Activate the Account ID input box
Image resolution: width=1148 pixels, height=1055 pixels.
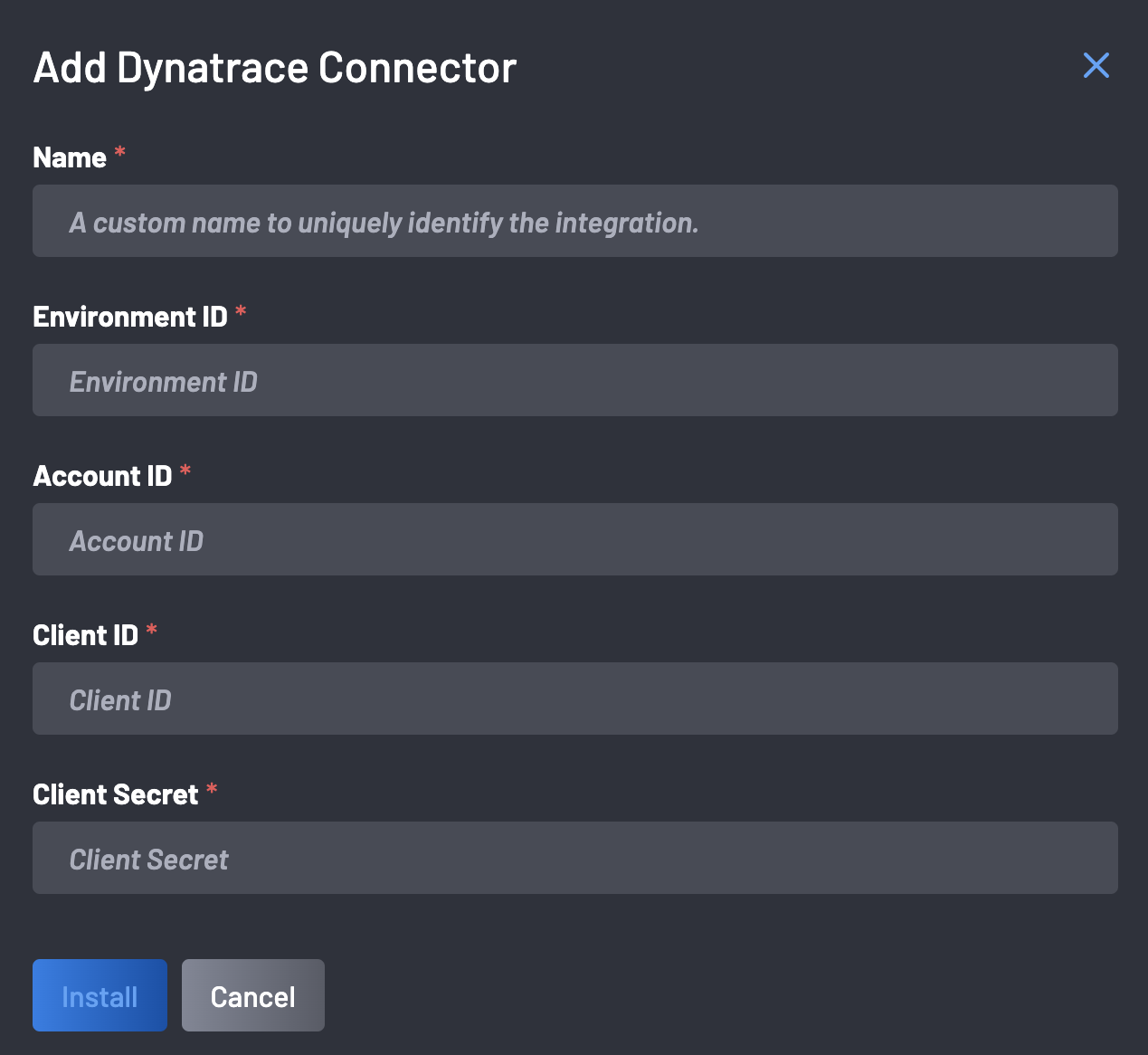coord(575,539)
